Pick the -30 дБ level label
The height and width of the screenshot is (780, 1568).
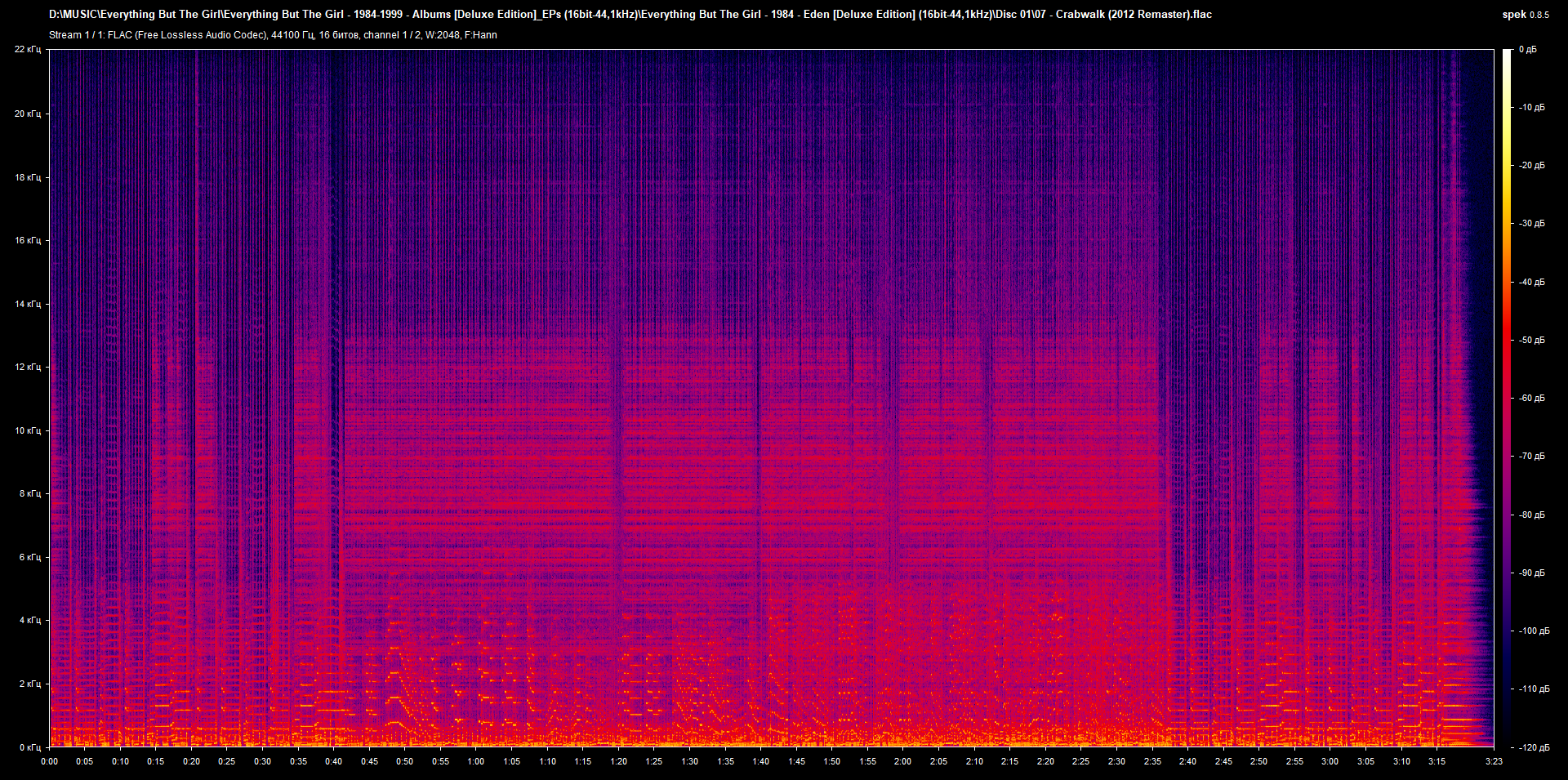pyautogui.click(x=1532, y=224)
